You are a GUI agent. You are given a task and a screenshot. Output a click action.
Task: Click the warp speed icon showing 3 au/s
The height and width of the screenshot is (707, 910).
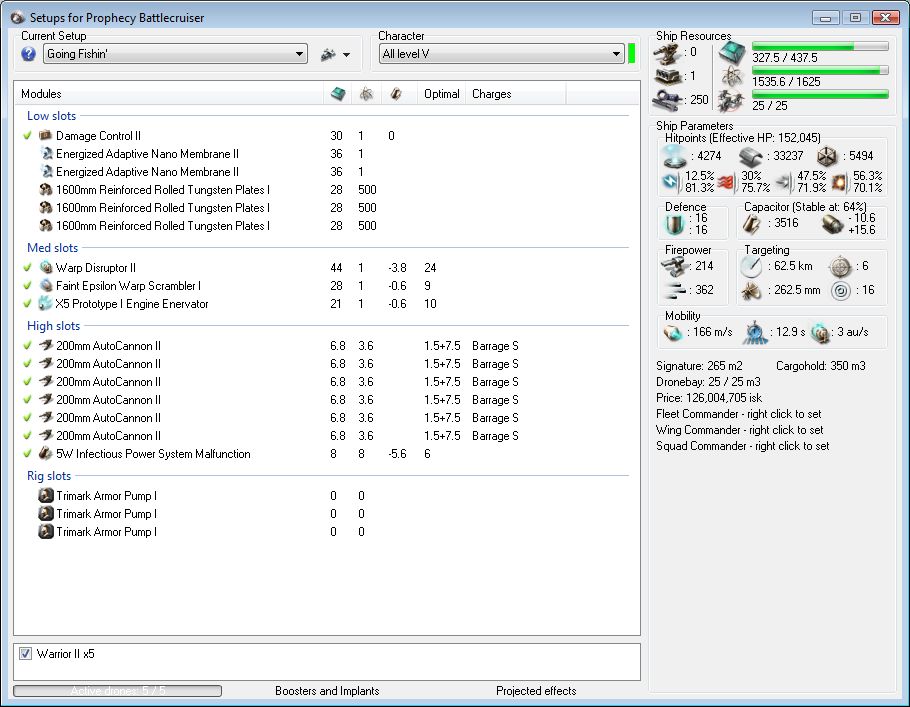820,333
